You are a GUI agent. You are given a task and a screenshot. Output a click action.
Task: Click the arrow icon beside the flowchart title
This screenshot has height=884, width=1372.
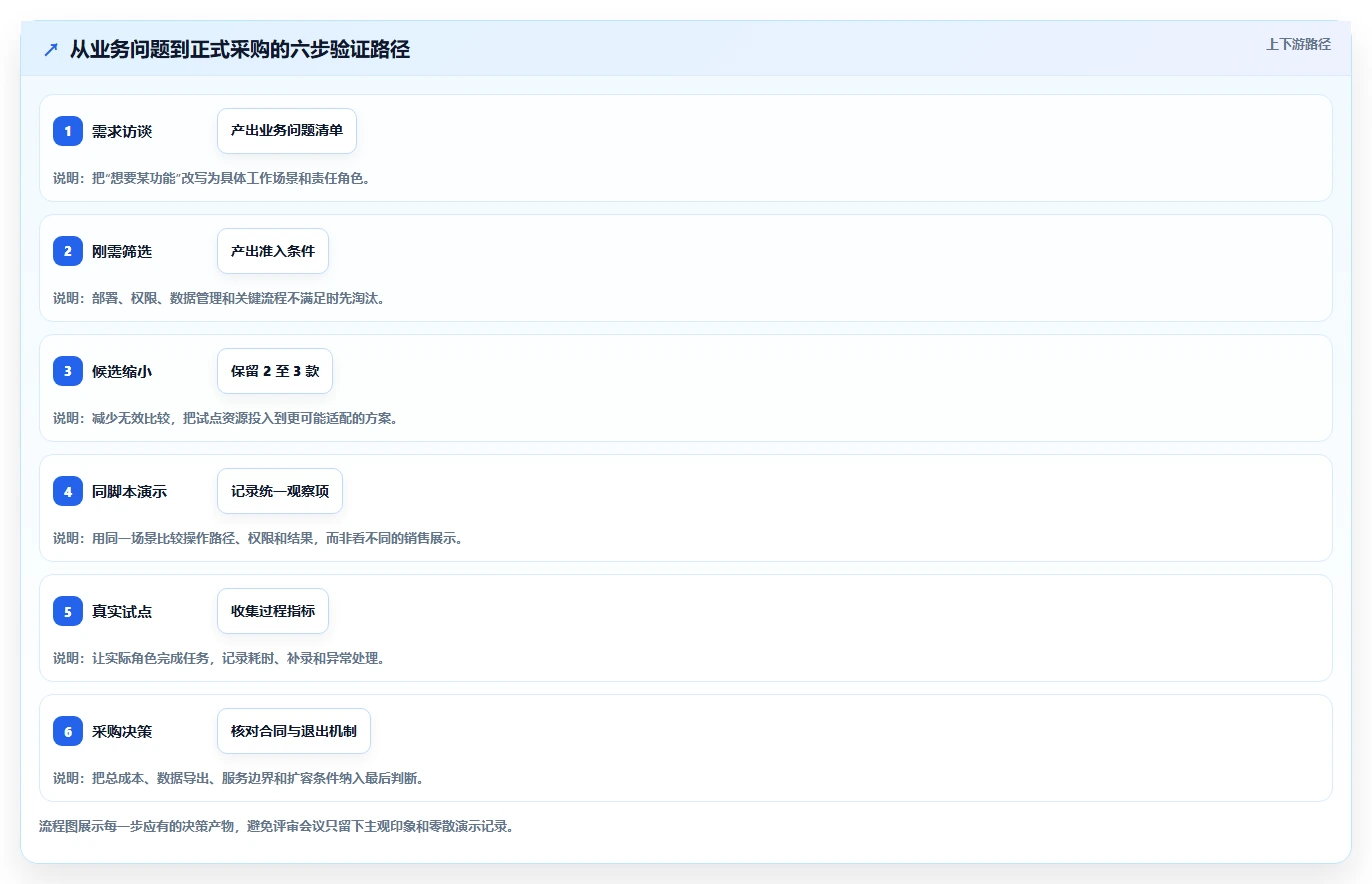[x=51, y=50]
